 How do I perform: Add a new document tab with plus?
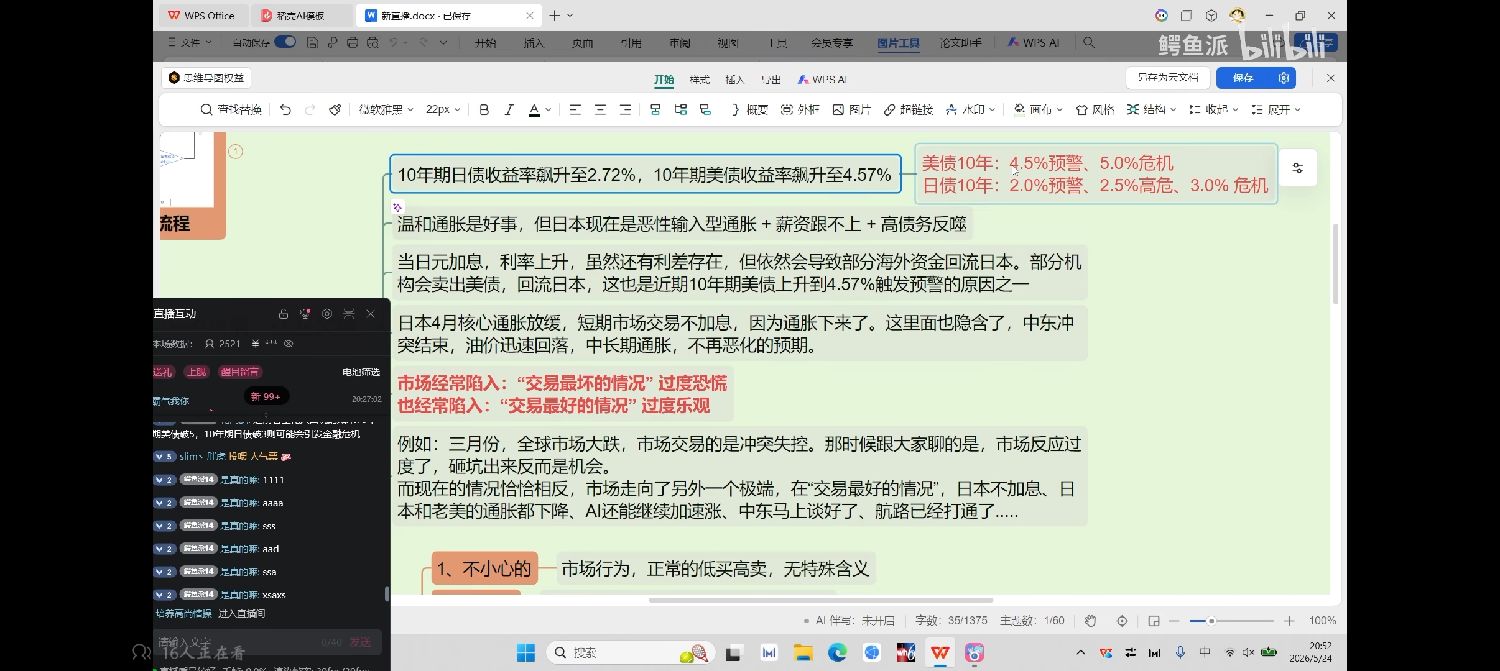click(554, 15)
